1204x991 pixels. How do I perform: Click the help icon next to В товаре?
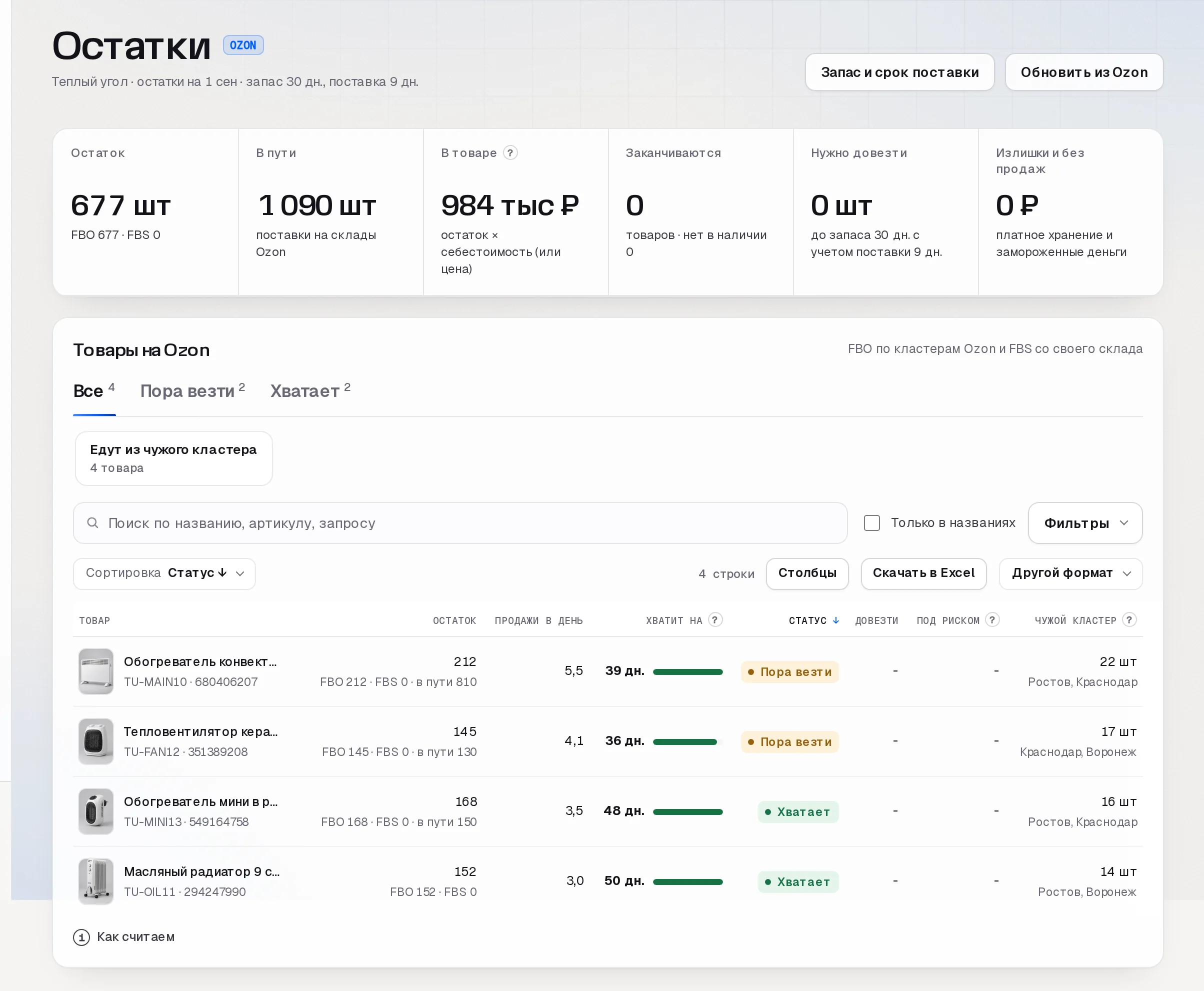tap(510, 152)
